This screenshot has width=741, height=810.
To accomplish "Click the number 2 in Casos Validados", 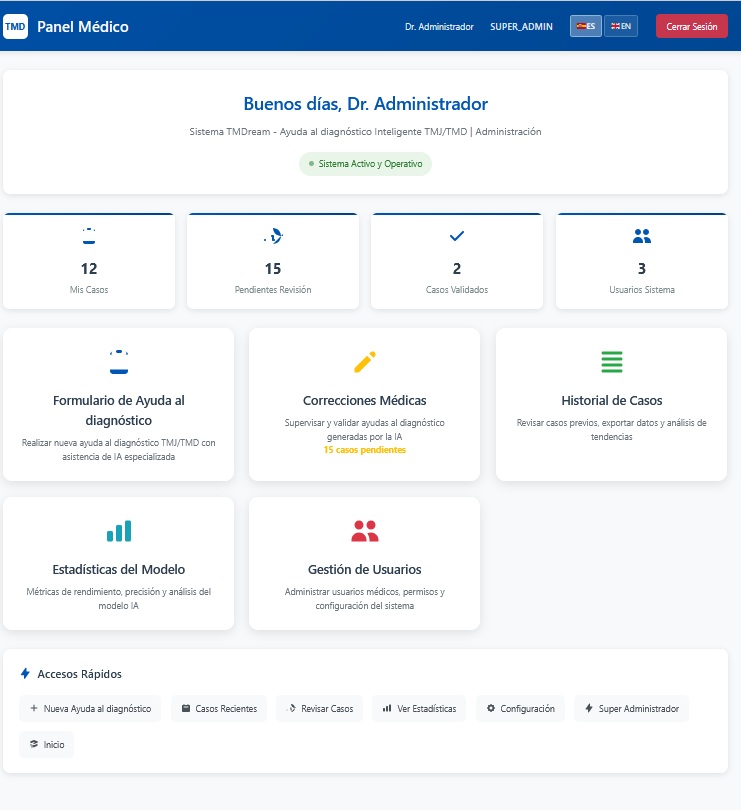I will coord(457,269).
